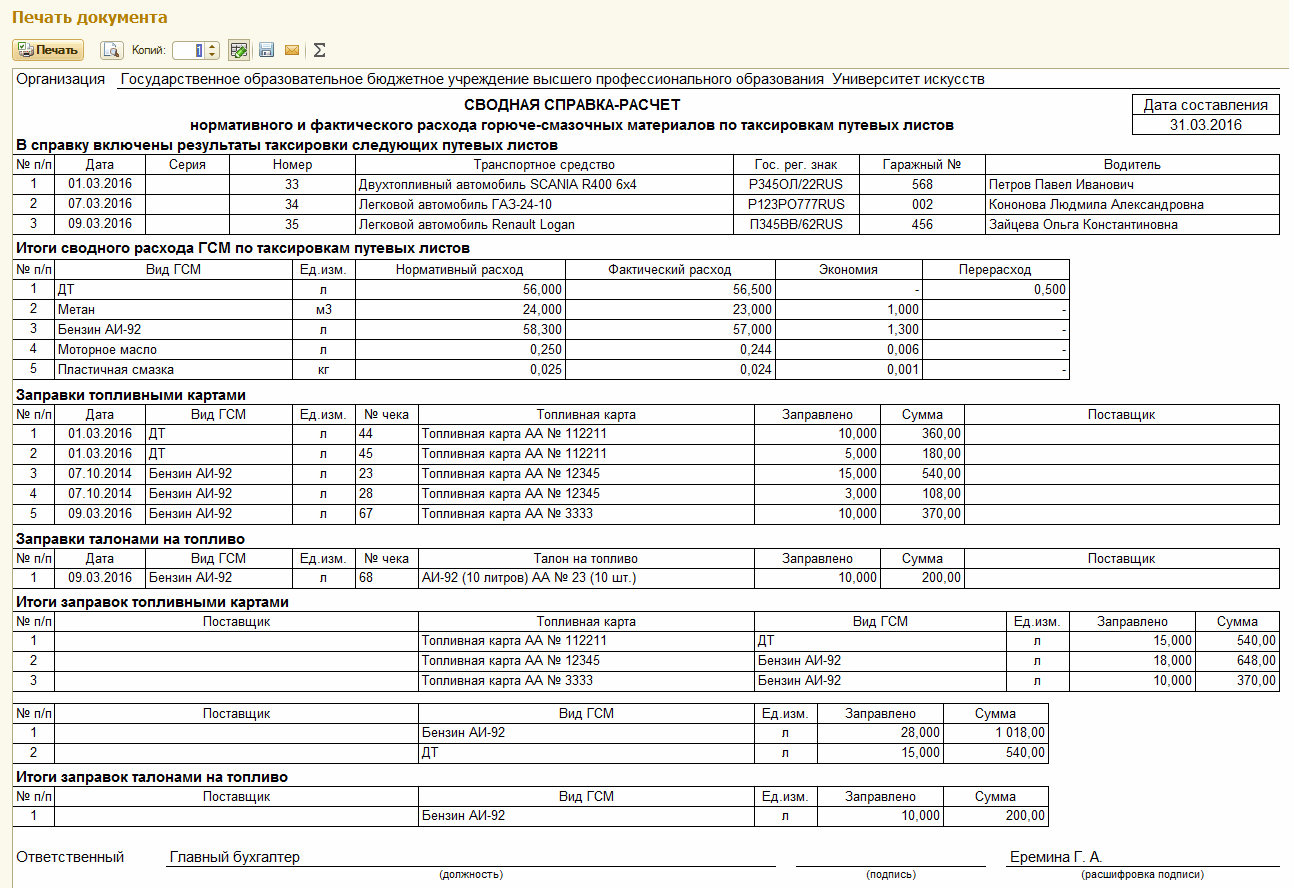Click the 108,00 sum cell
This screenshot has width=1294, height=888.
click(x=922, y=494)
